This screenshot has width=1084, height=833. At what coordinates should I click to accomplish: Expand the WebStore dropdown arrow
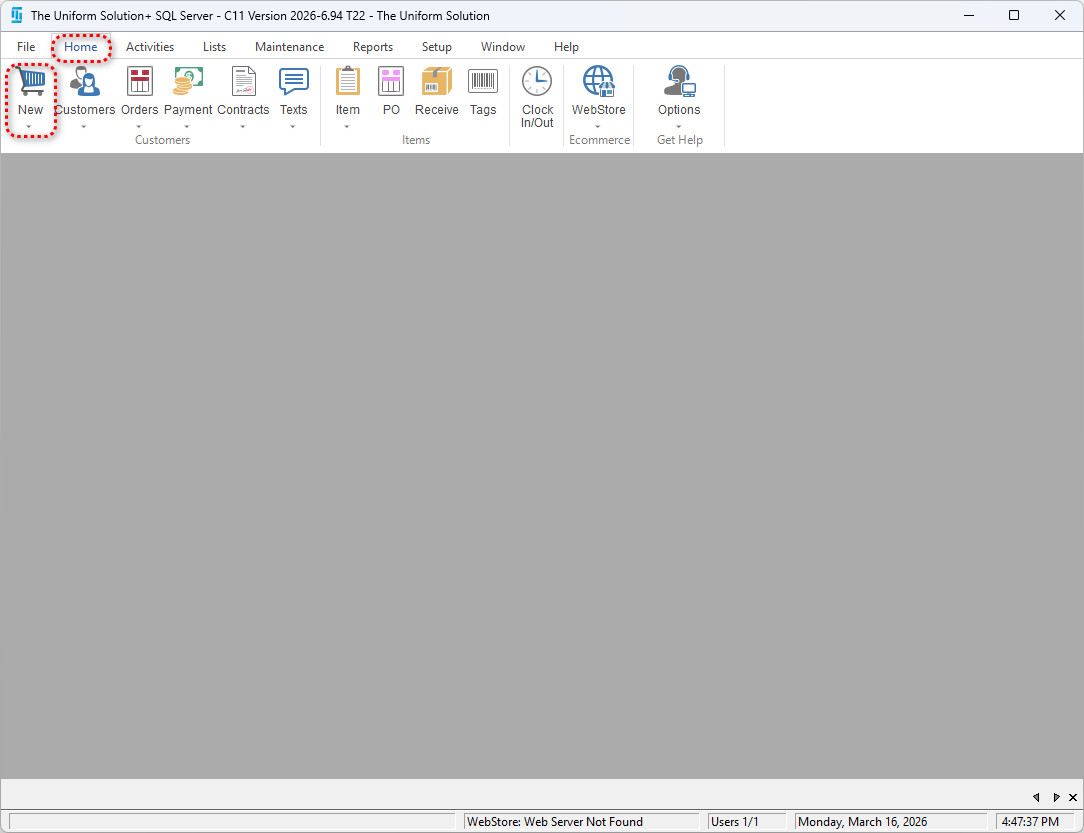tap(598, 127)
